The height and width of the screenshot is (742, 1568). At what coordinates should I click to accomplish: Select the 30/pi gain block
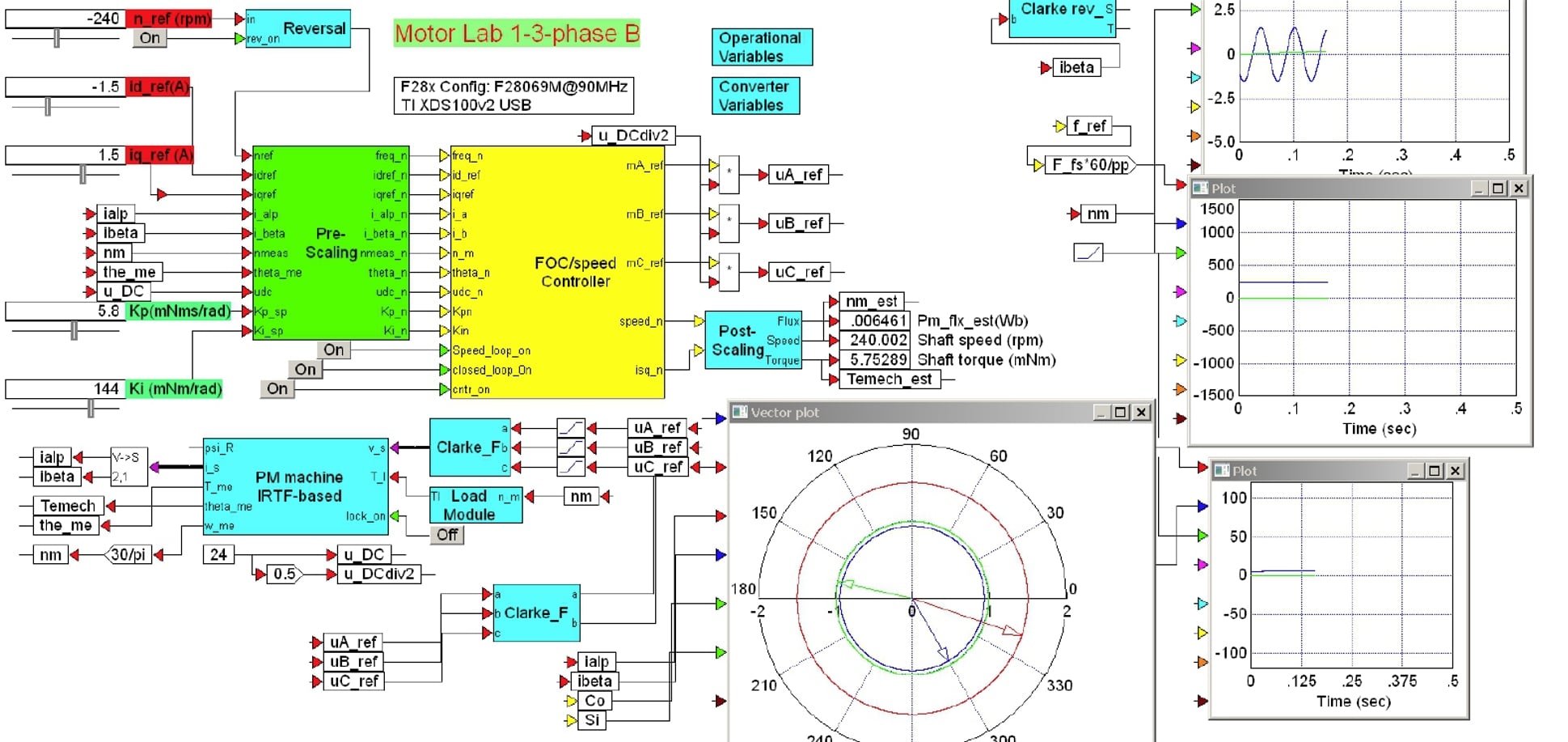tap(128, 554)
